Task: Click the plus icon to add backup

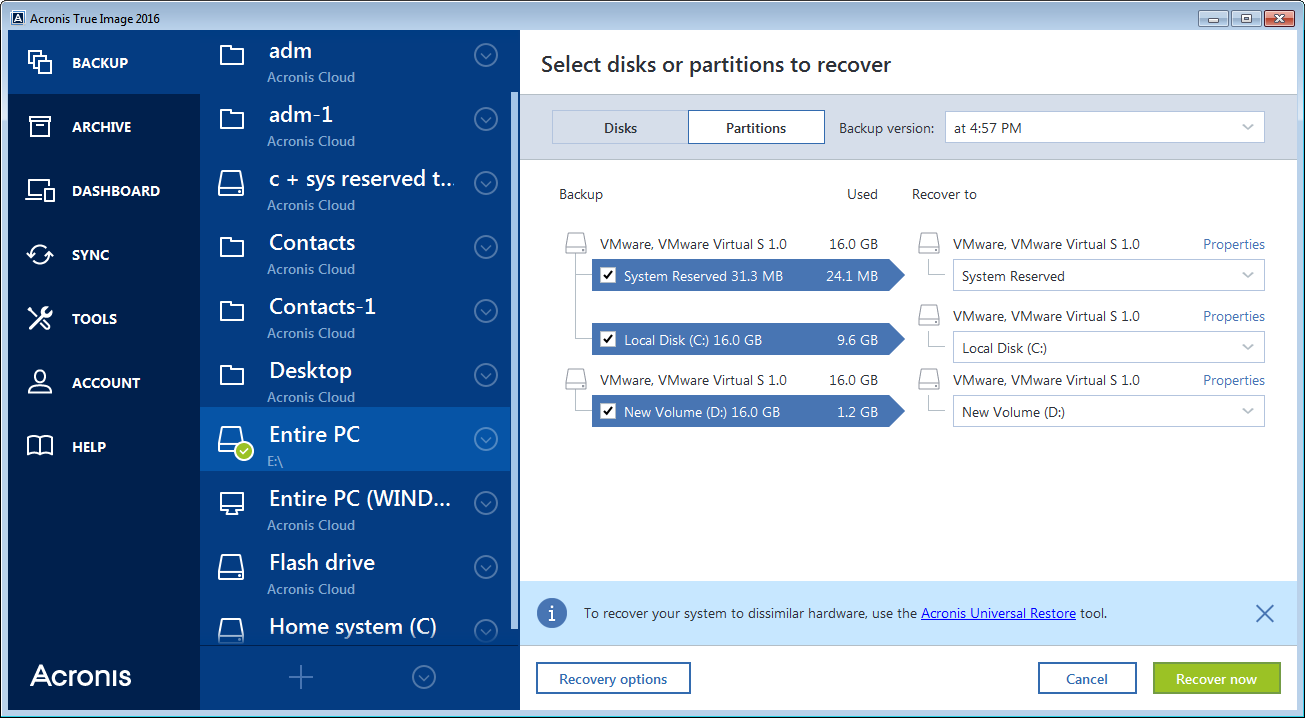Action: tap(301, 678)
